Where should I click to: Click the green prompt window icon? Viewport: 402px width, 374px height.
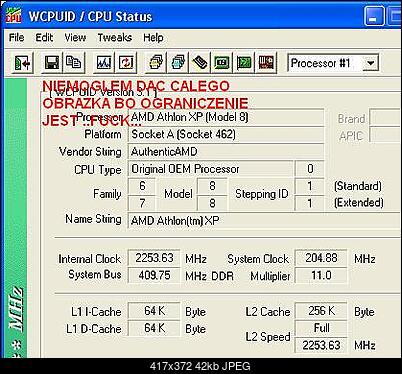(244, 63)
